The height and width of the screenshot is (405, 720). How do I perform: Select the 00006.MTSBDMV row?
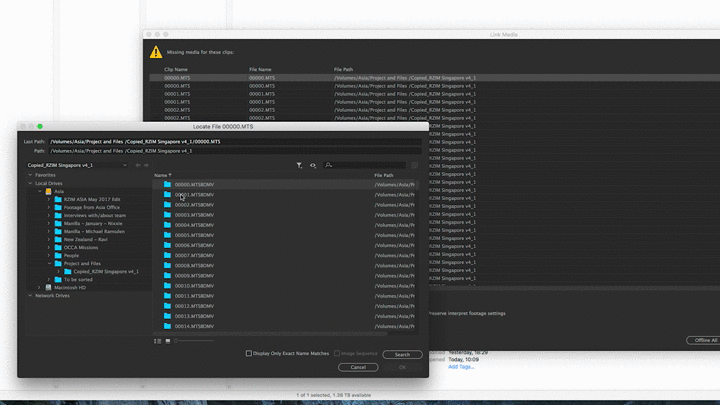284,245
